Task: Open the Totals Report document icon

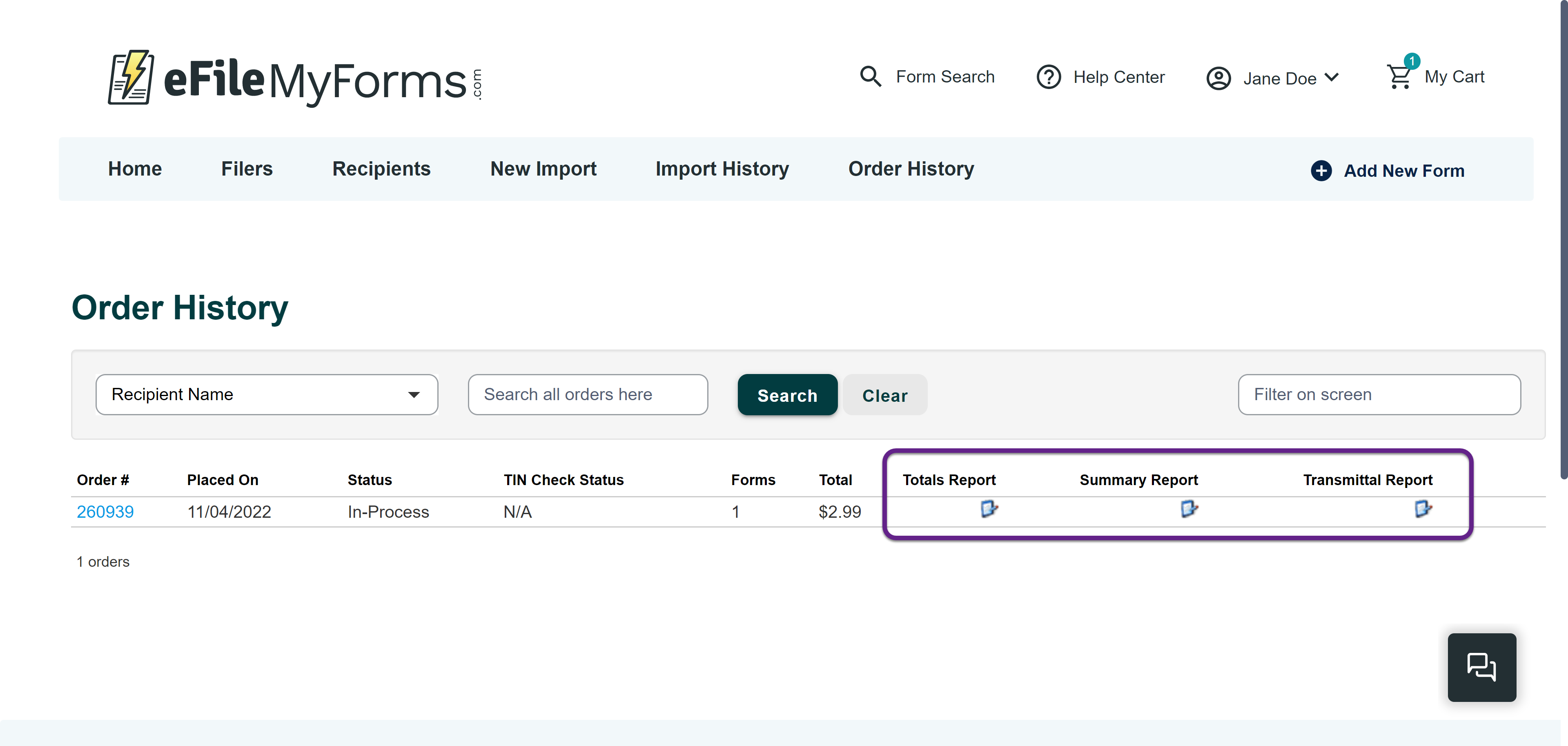Action: coord(989,508)
